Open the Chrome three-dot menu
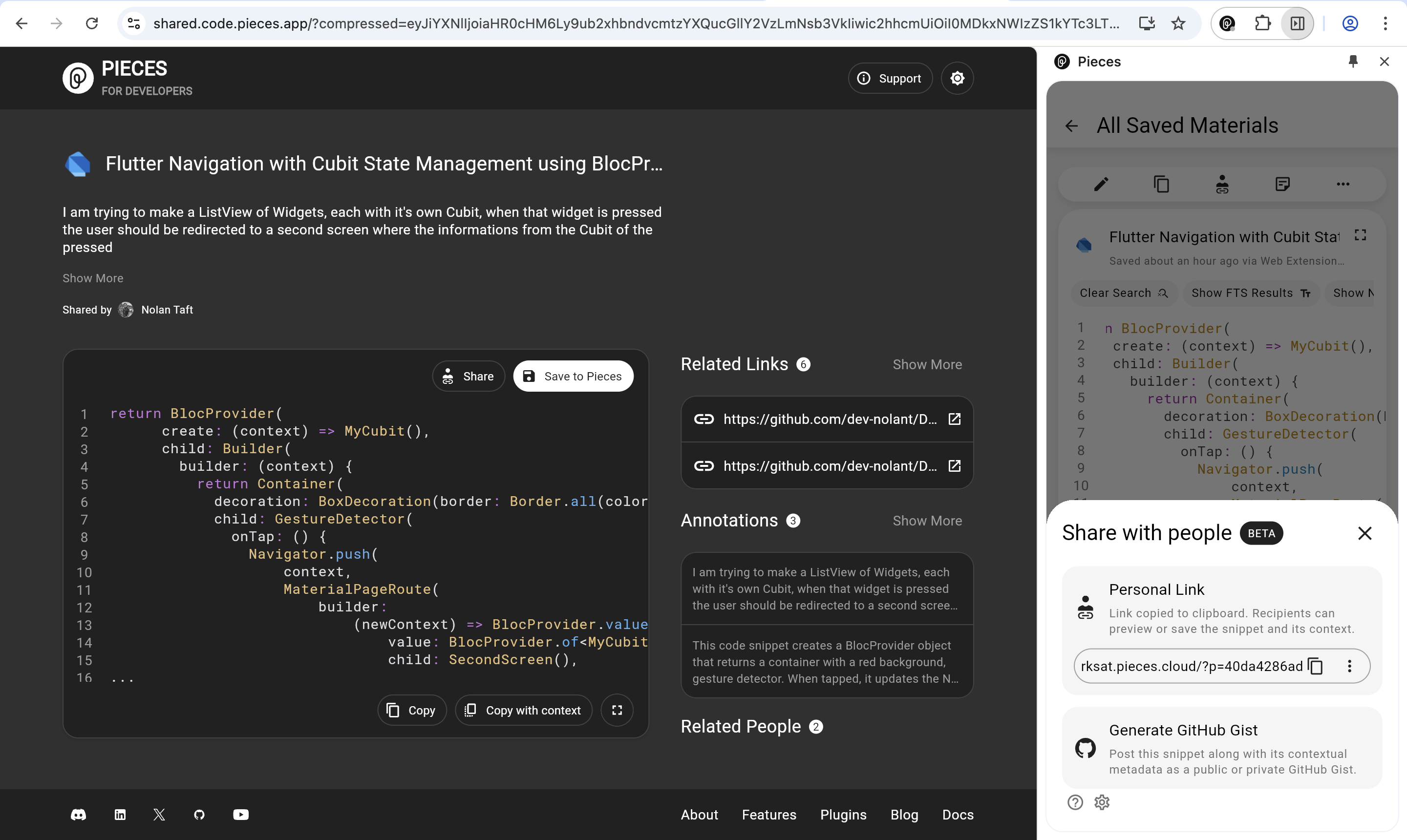Viewport: 1407px width, 840px height. coord(1386,23)
